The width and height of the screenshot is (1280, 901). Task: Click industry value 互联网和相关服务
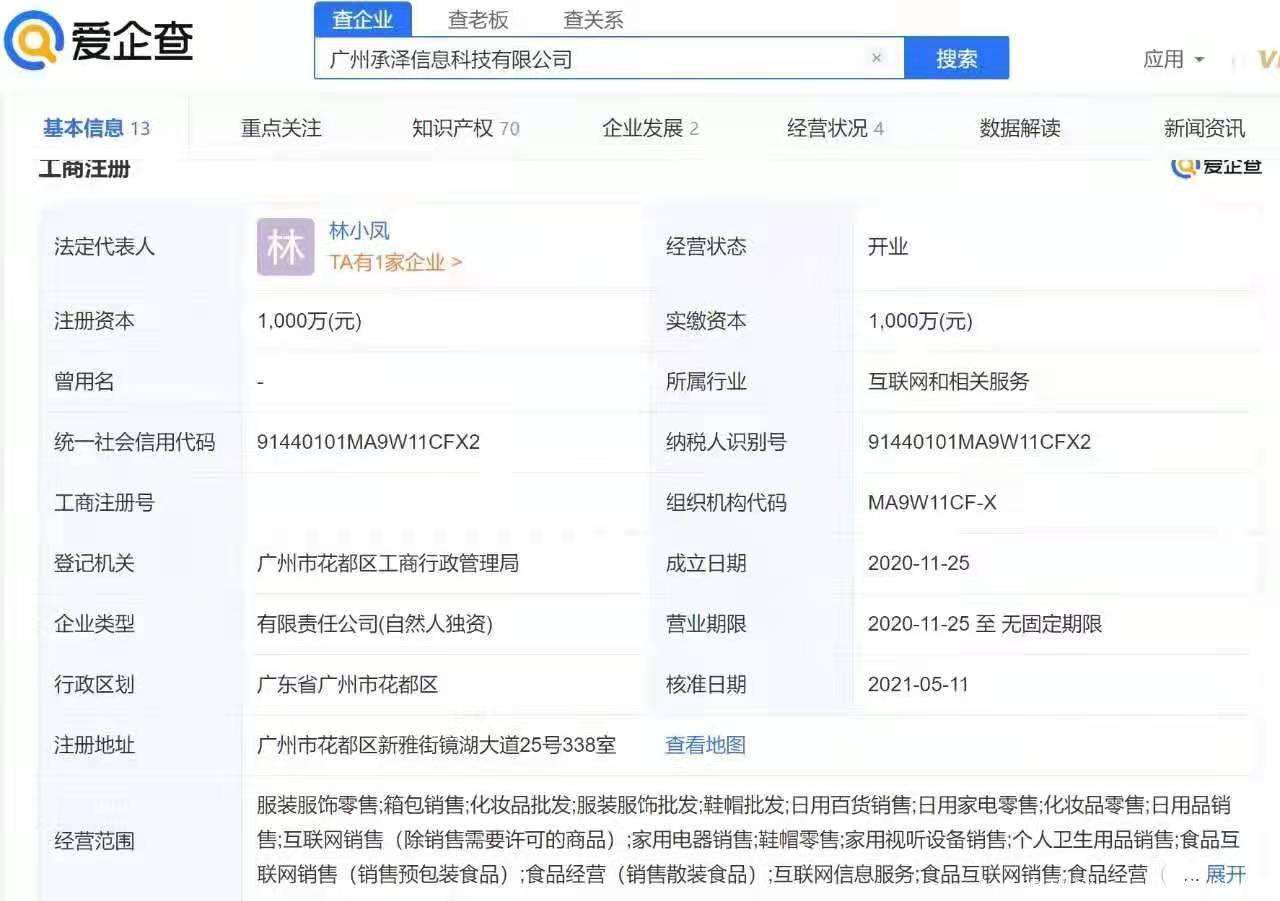(x=948, y=382)
